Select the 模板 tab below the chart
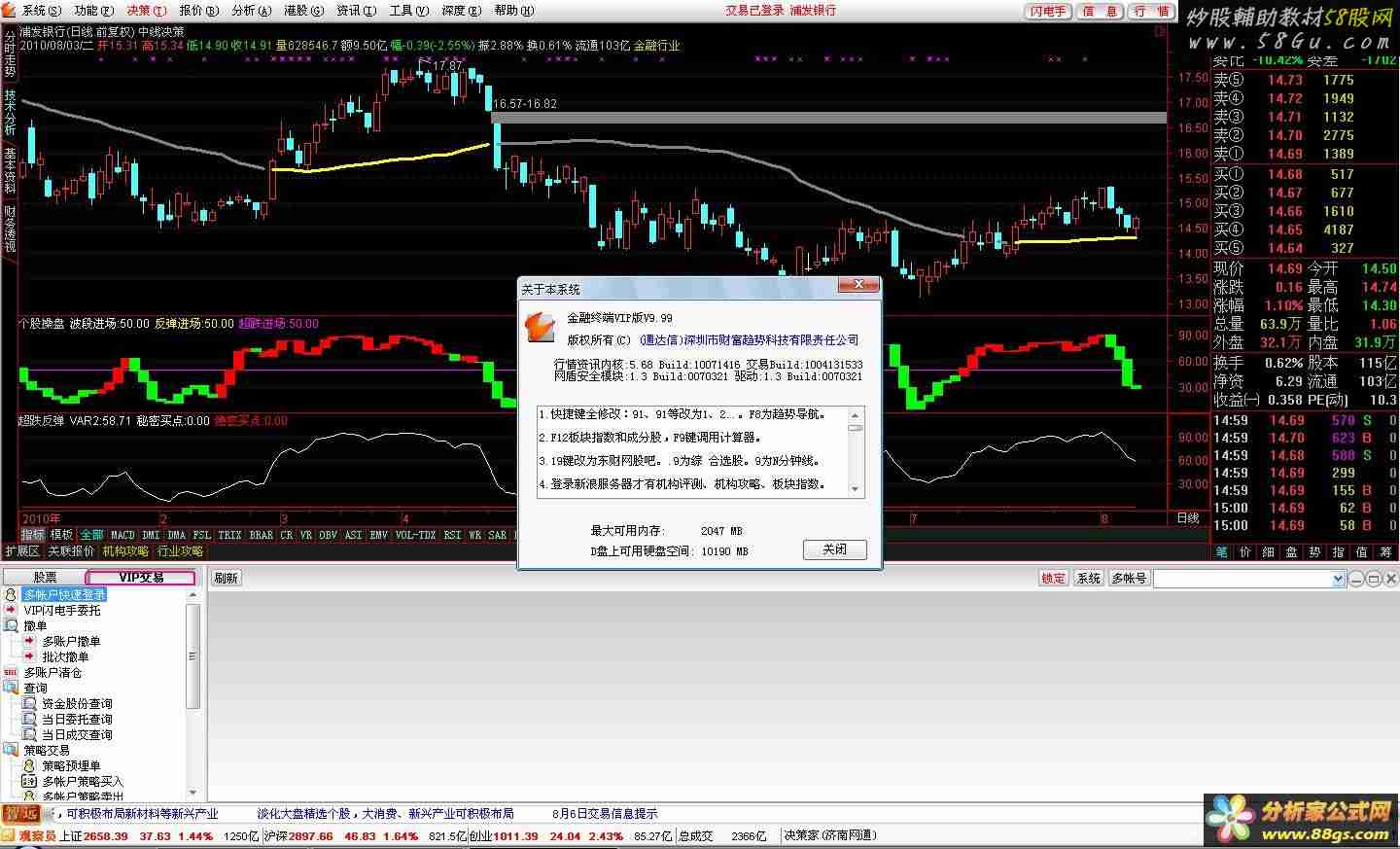This screenshot has width=1400, height=849. coord(61,535)
